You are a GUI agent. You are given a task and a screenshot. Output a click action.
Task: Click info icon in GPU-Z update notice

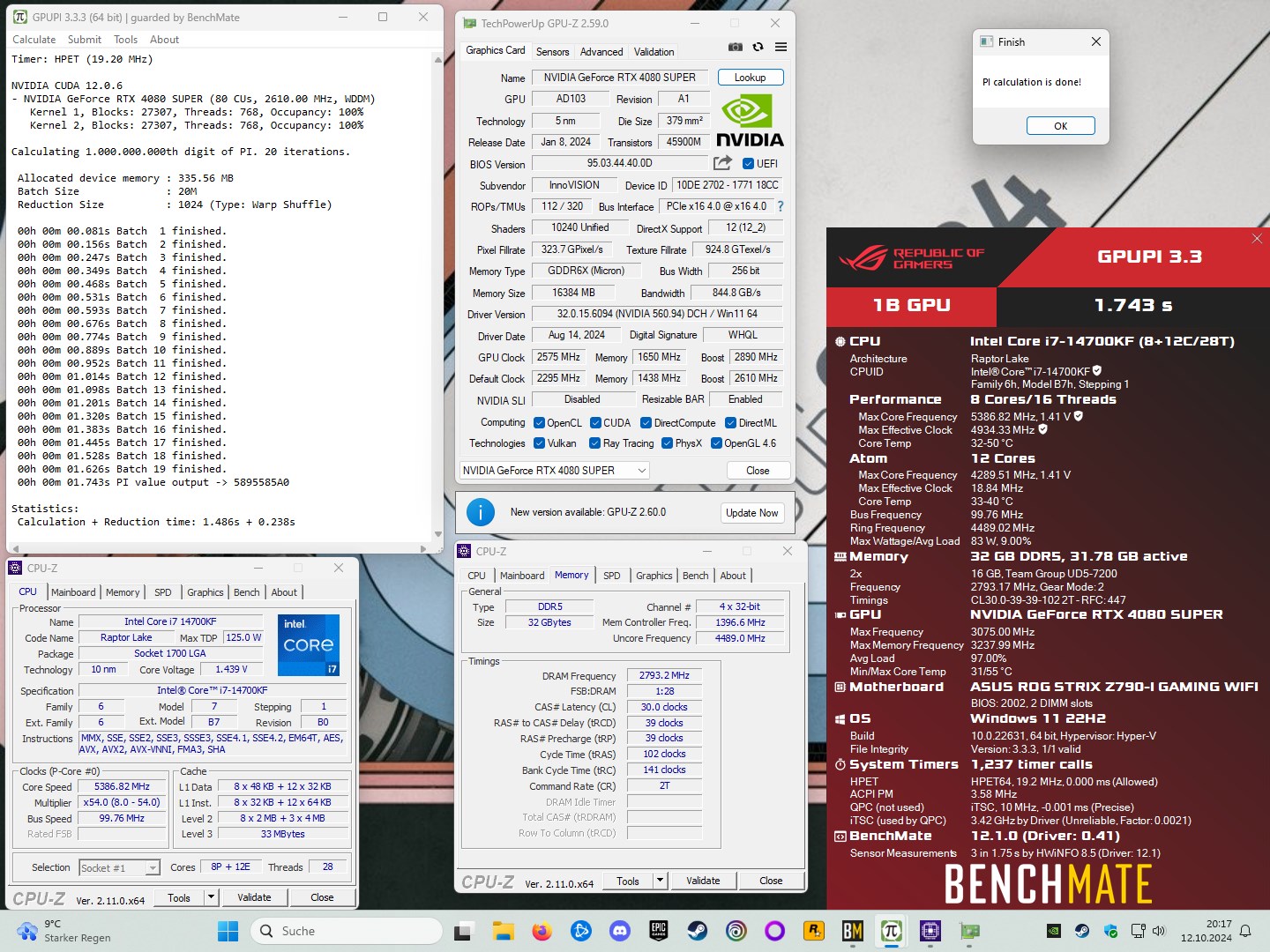tap(480, 512)
